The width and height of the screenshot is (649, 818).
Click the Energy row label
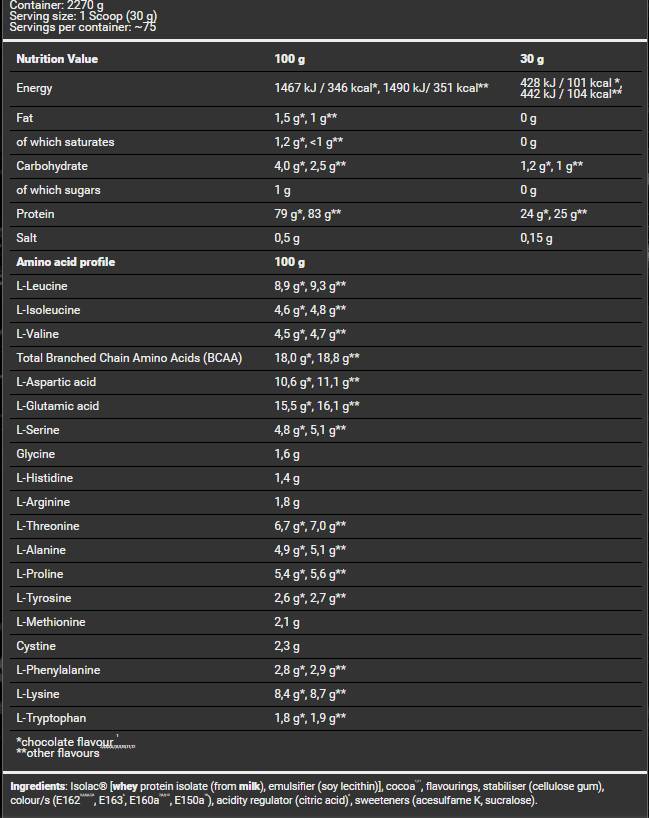35,88
